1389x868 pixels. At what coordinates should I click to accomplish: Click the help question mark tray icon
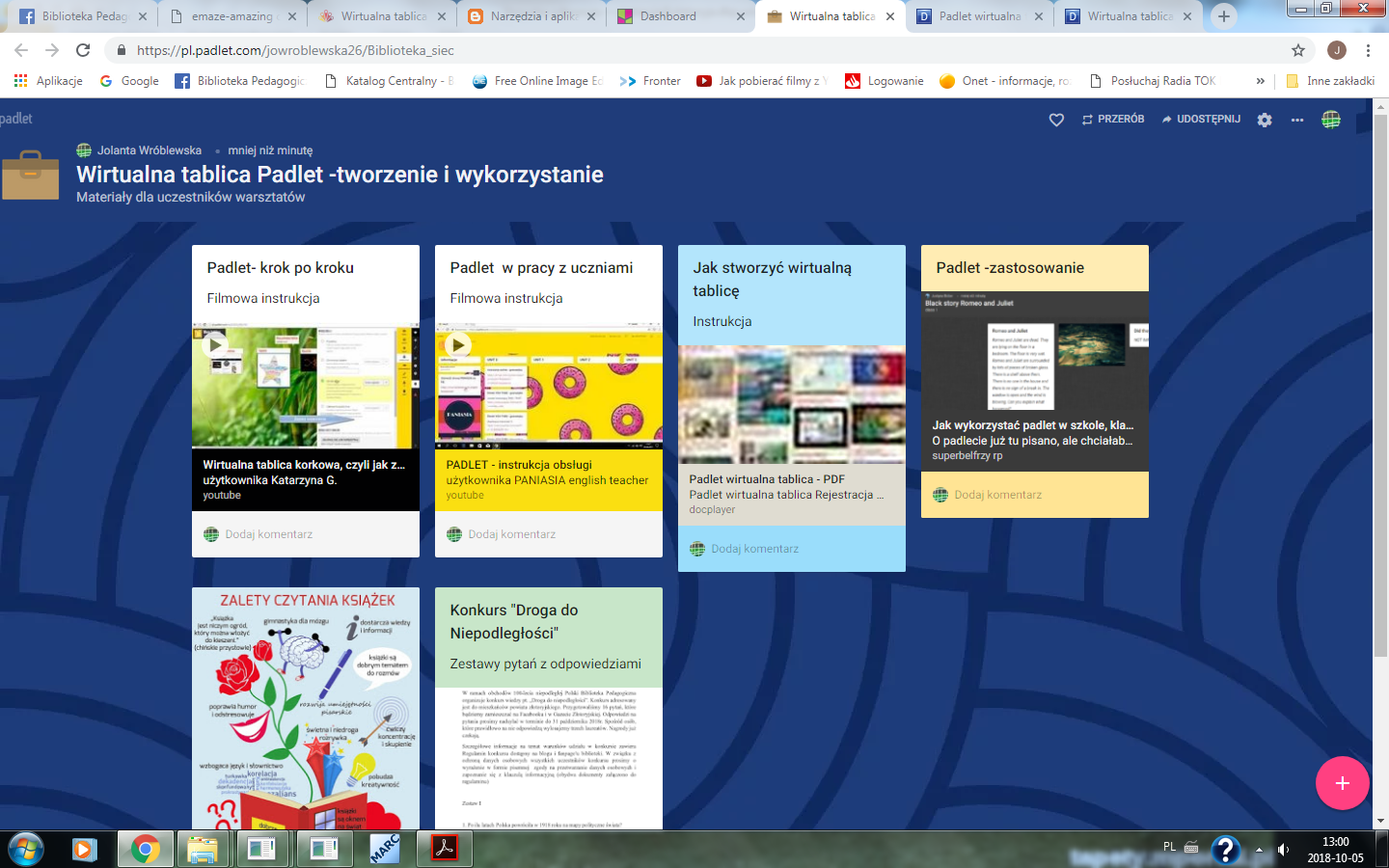1225,850
